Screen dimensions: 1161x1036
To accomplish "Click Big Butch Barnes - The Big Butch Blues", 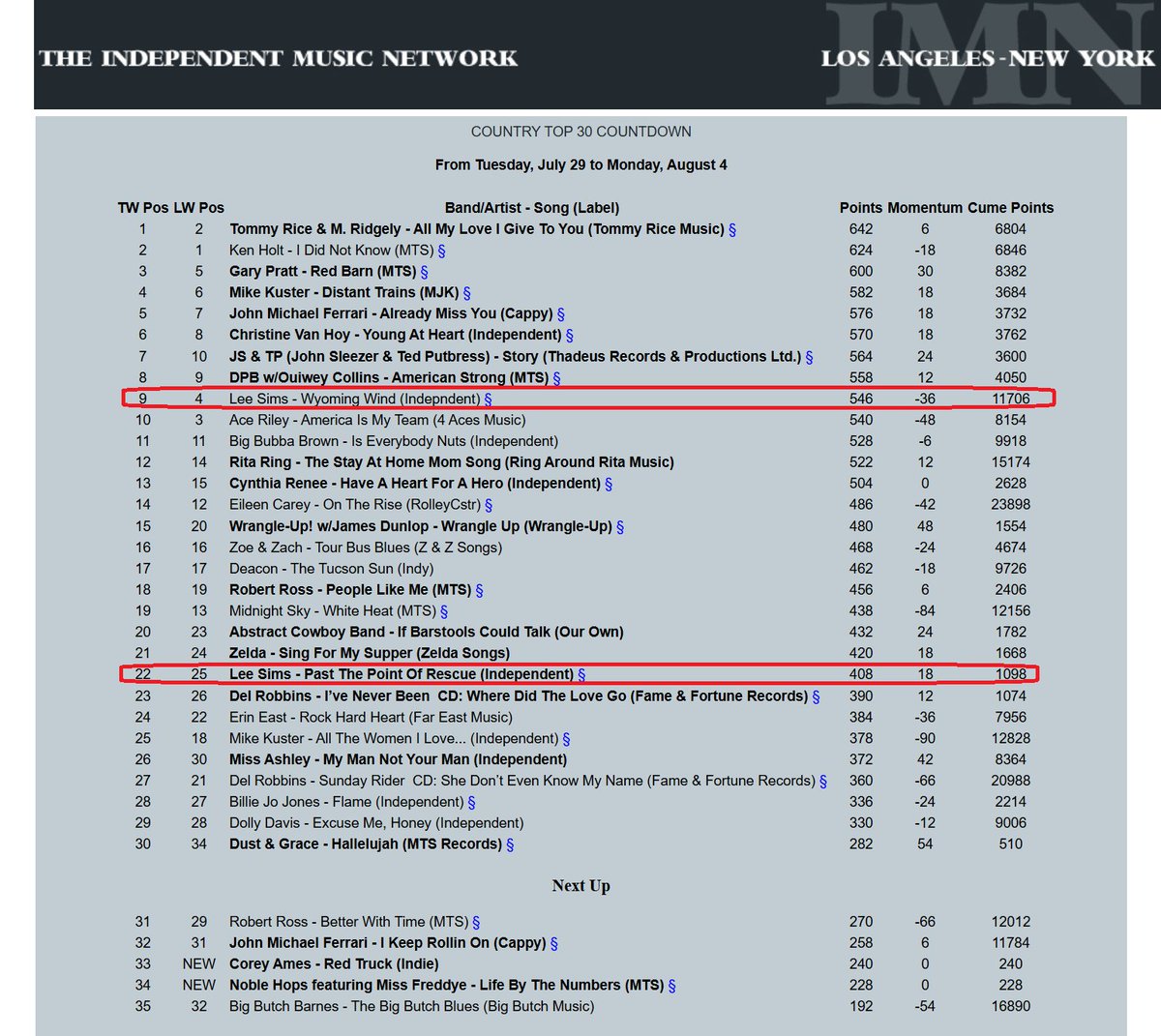I will pyautogui.click(x=411, y=1007).
